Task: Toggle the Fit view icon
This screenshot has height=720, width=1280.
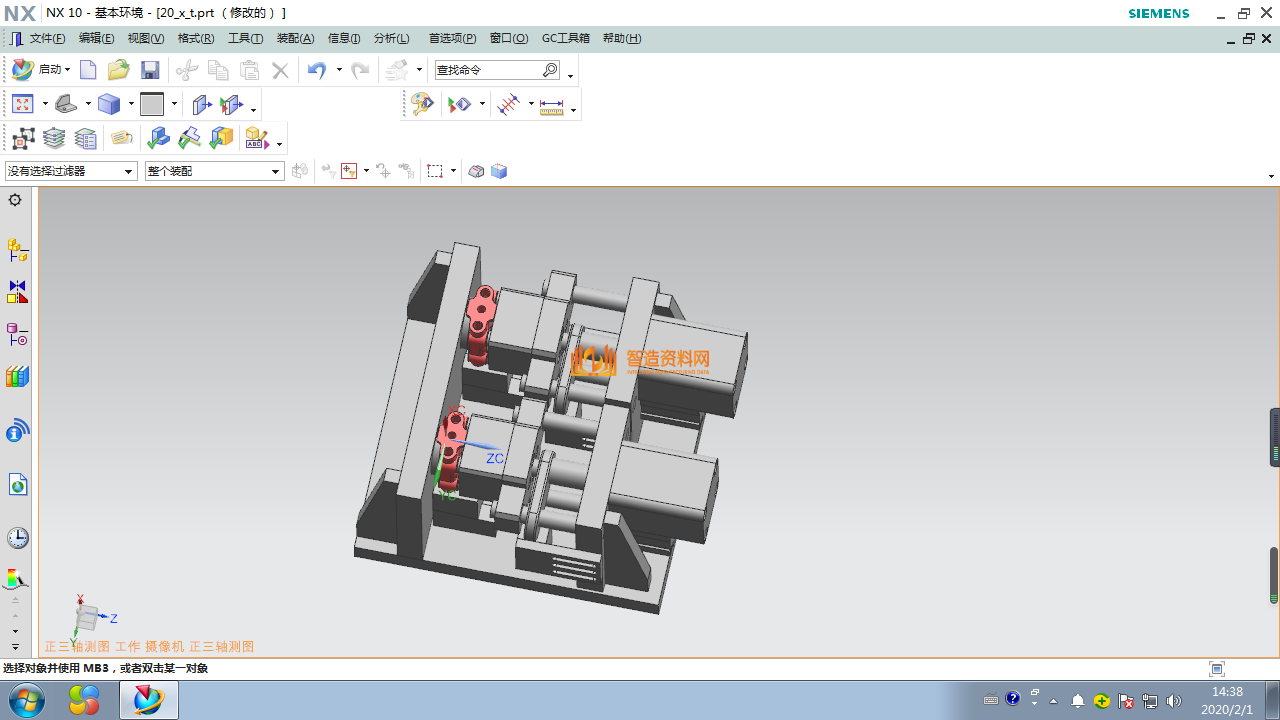Action: 23,104
